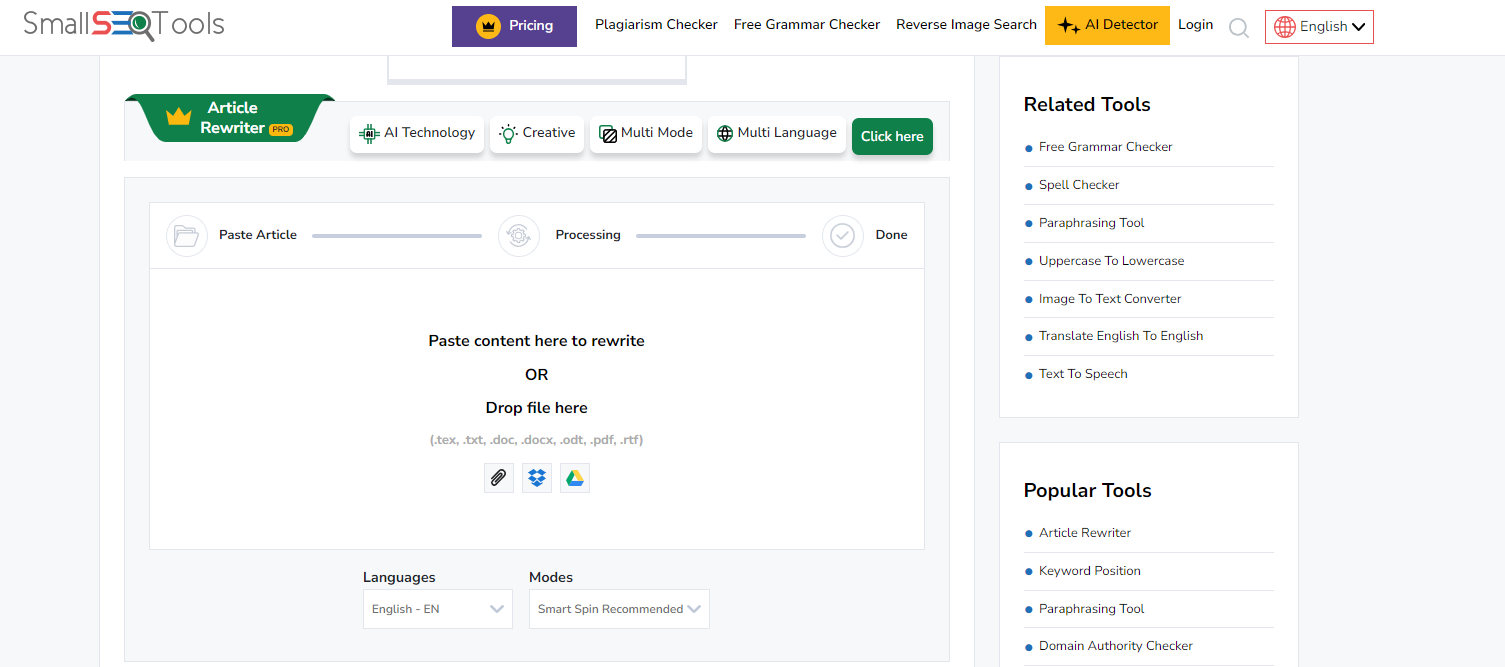Open Uppercase To Lowercase link
This screenshot has height=667, width=1505.
(x=1111, y=261)
